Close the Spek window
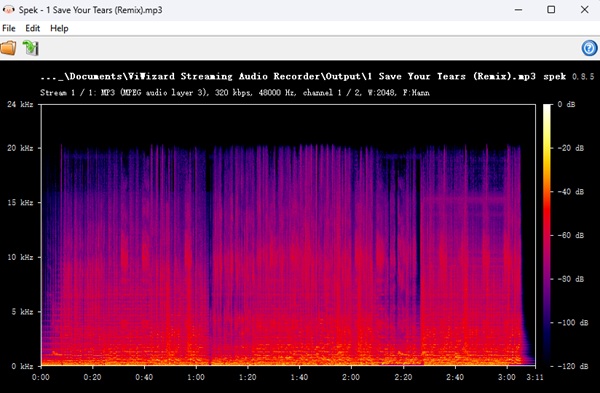This screenshot has width=600, height=393. (x=584, y=10)
